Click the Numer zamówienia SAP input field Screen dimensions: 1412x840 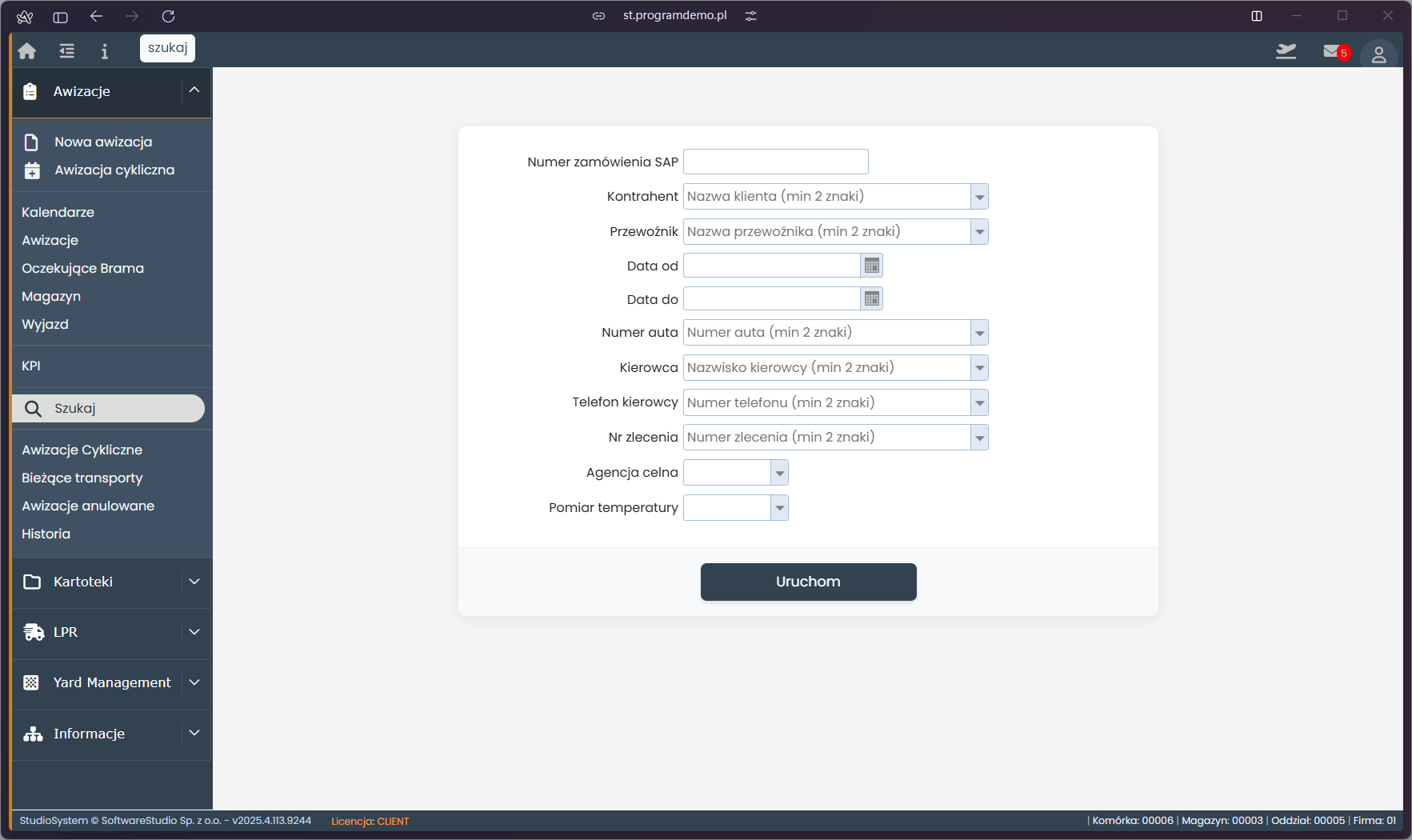pos(775,162)
